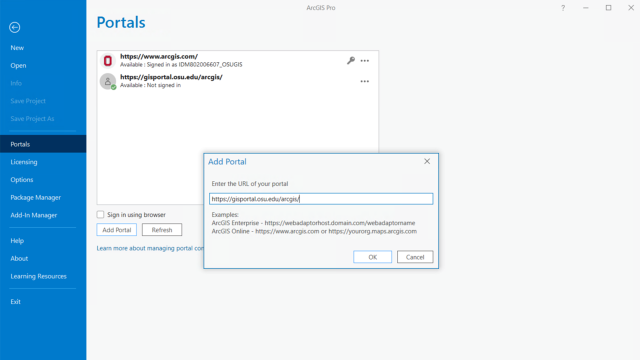This screenshot has height=360, width=640.
Task: Enable Sign in using browser checkbox
Action: (x=100, y=214)
